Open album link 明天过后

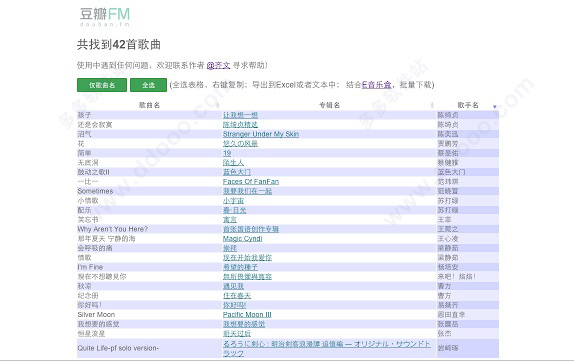click(237, 334)
